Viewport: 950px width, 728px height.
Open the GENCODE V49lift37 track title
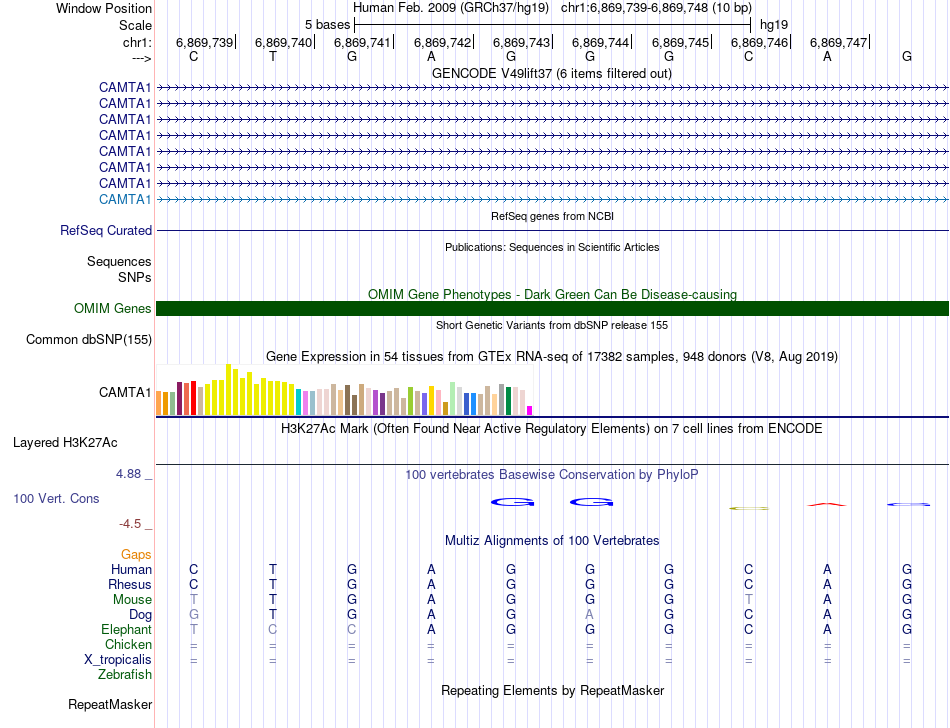pos(551,73)
